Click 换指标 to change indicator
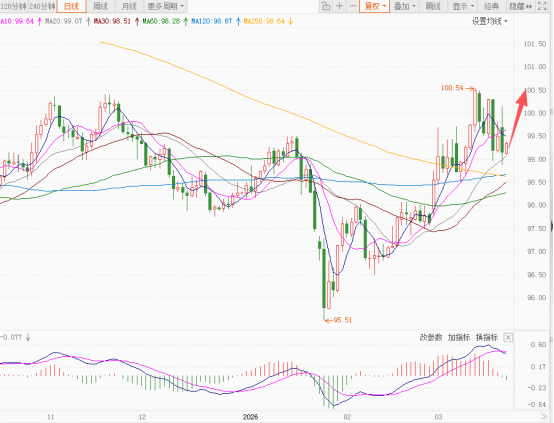Screen dimensions: 554x423 tap(487, 337)
